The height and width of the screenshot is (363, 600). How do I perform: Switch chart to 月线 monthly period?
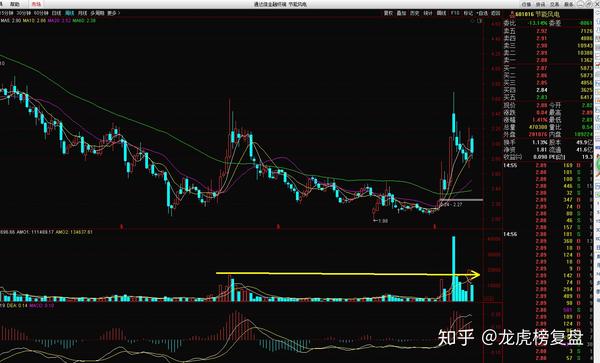pos(82,13)
